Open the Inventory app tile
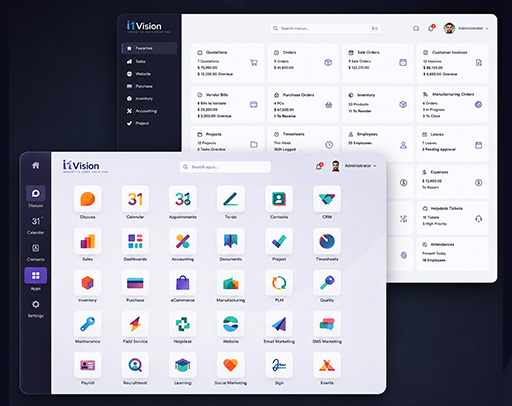This screenshot has height=406, width=512. click(x=88, y=283)
